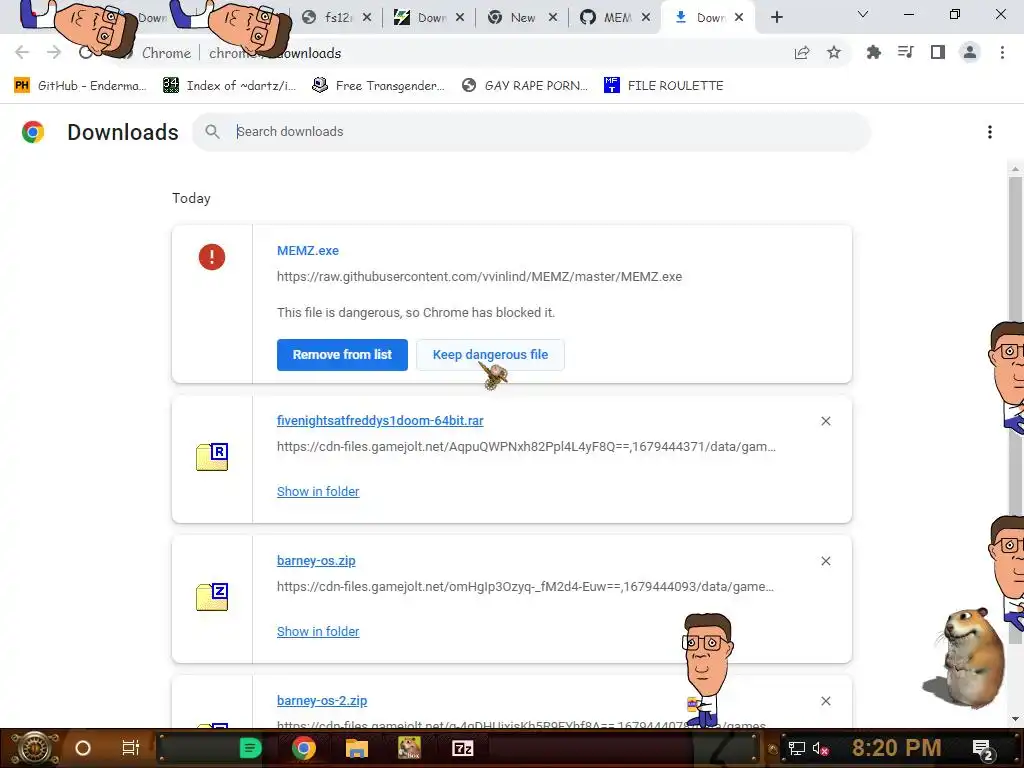This screenshot has width=1024, height=768.
Task: Open fivenightsatfreddys1doom-64bit.rar download
Action: [x=380, y=421]
